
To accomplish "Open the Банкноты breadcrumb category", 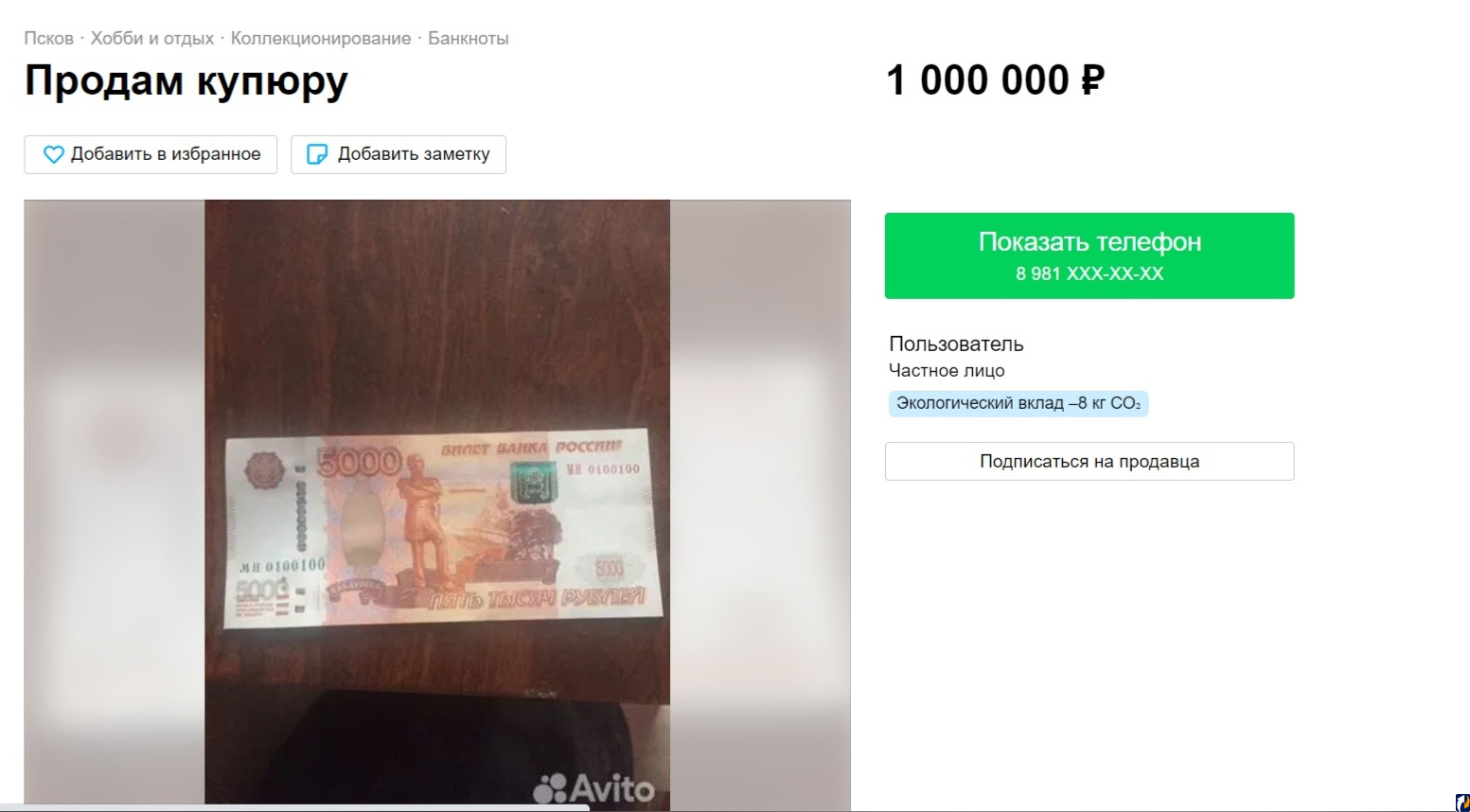I will click(x=469, y=39).
